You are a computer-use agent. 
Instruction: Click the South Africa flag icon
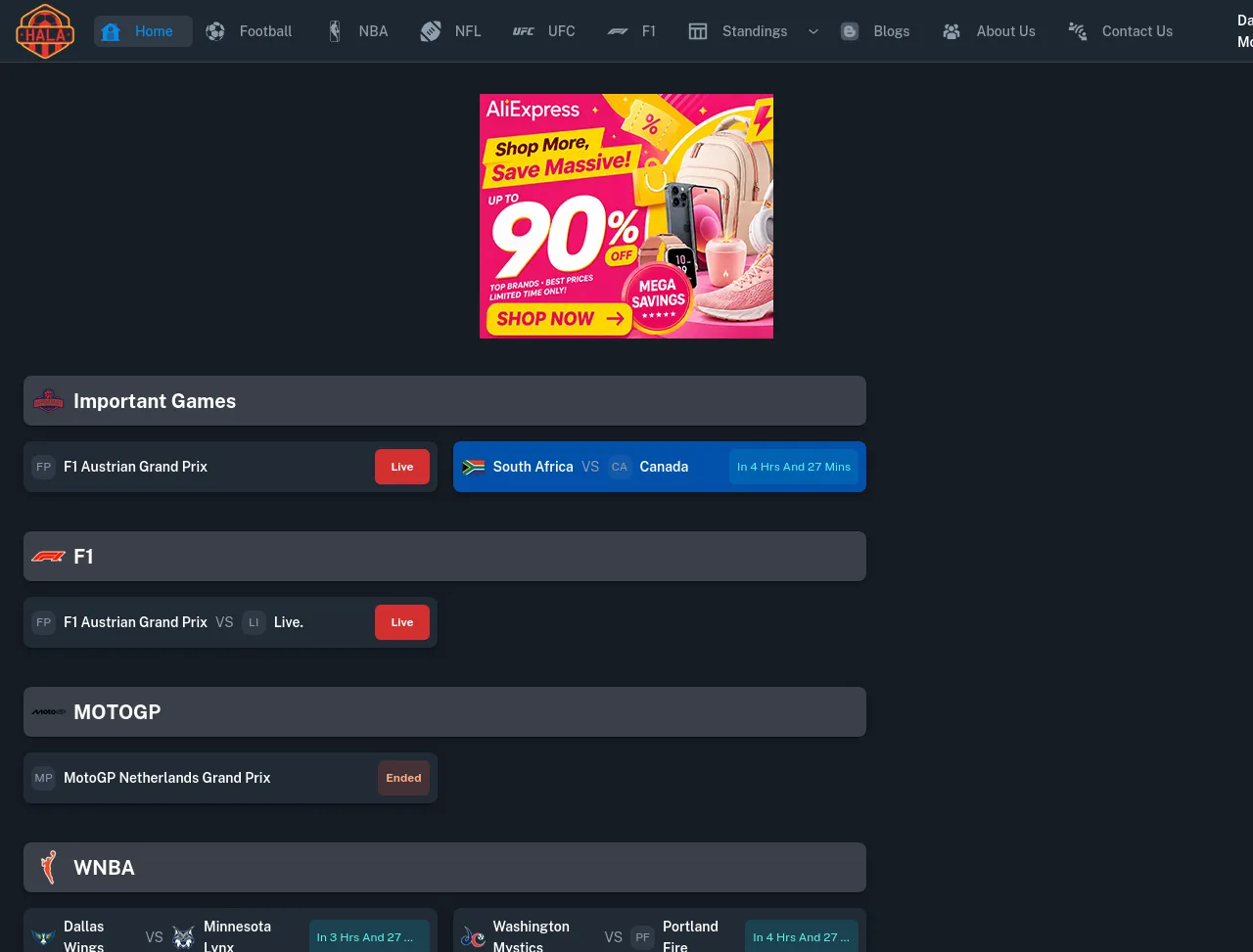tap(474, 467)
